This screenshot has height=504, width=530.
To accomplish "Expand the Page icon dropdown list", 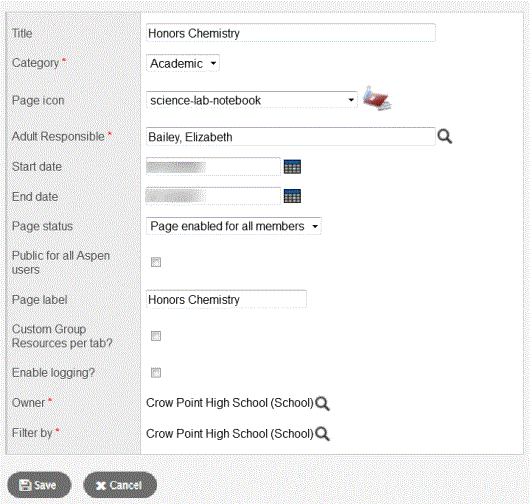I will pyautogui.click(x=252, y=100).
